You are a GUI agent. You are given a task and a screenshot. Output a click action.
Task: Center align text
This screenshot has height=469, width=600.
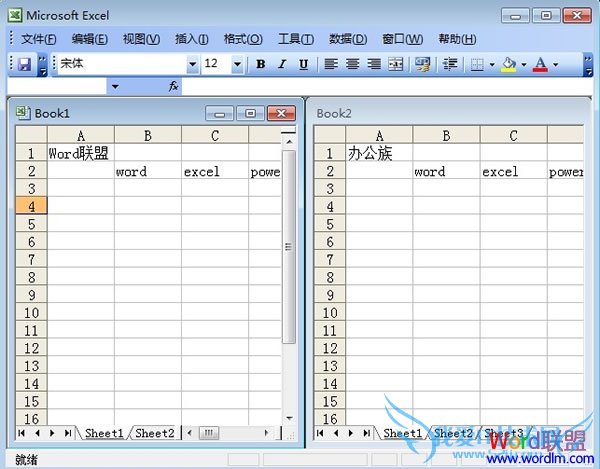point(352,64)
